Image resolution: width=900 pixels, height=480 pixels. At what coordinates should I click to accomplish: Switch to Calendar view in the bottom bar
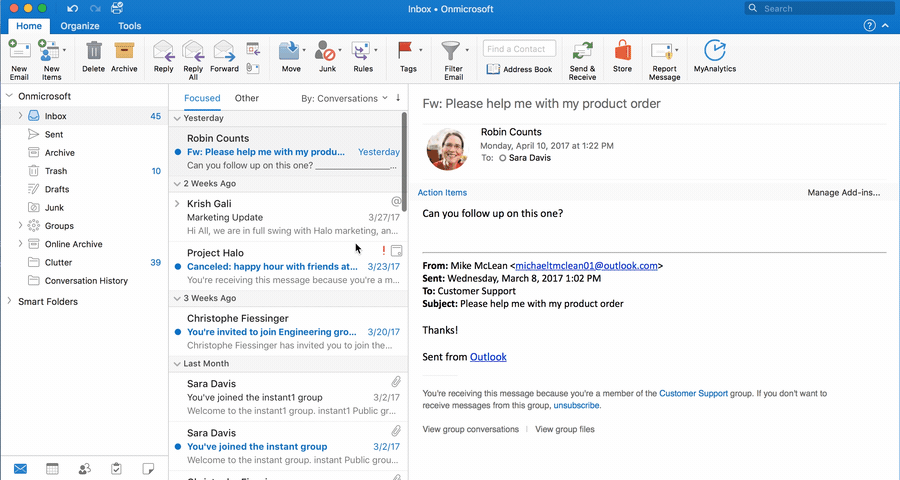(x=52, y=468)
